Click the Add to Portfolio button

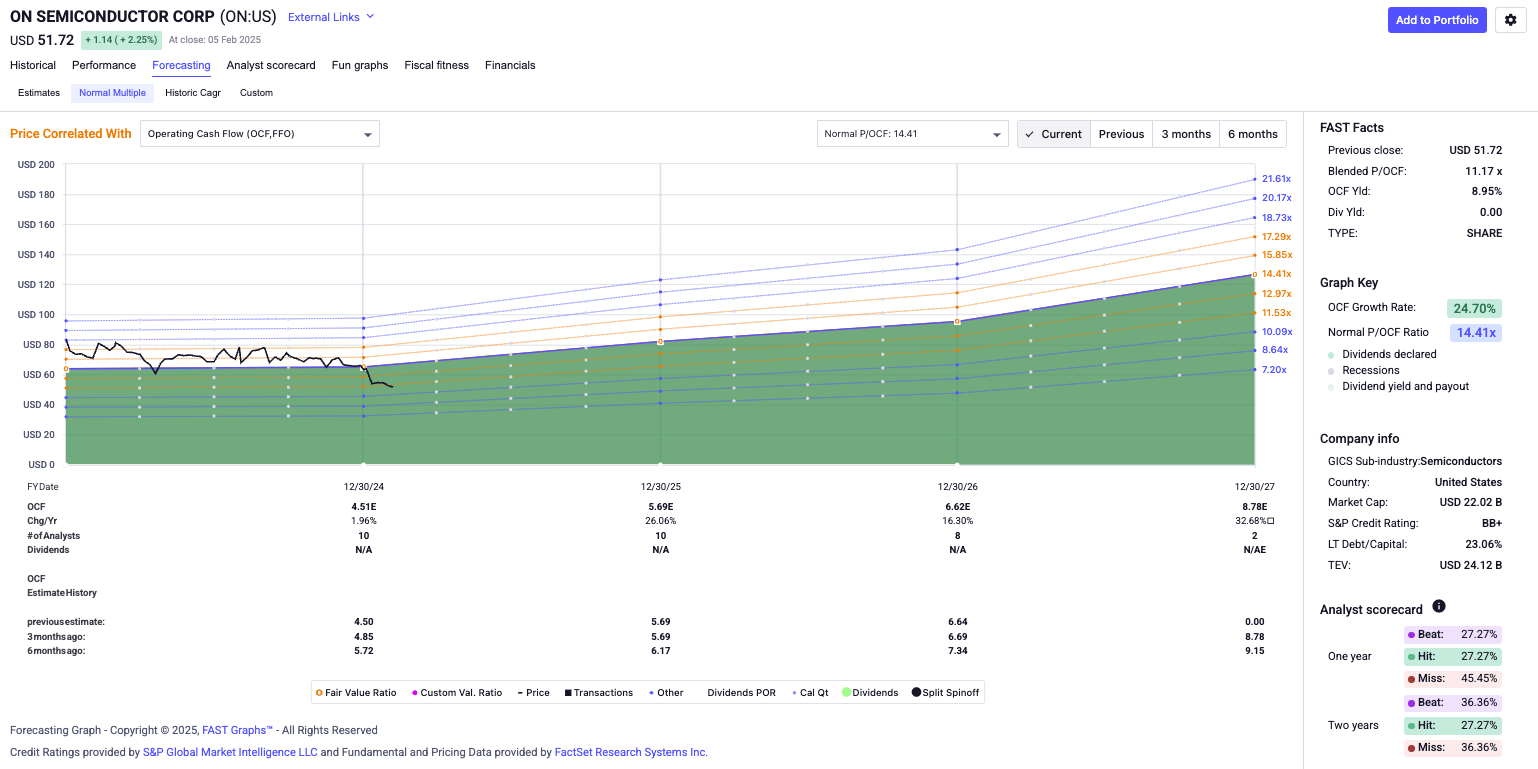[x=1436, y=20]
